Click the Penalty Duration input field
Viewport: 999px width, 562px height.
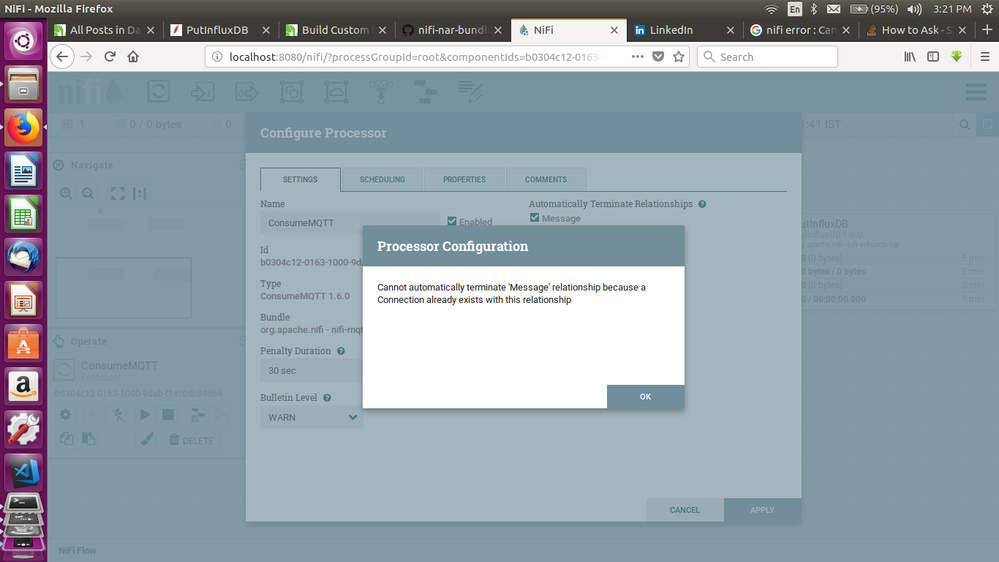[312, 371]
